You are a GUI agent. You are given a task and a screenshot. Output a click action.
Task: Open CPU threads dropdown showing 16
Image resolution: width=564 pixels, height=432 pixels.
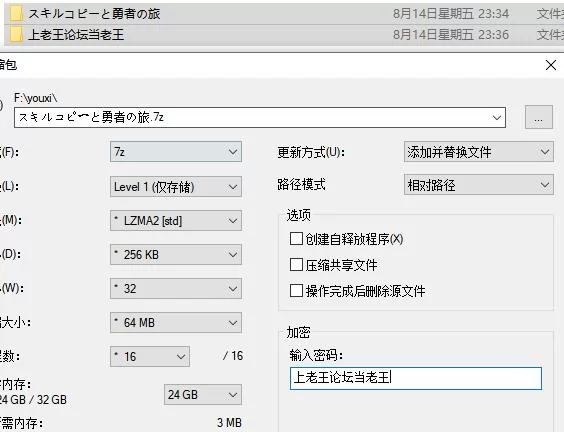point(150,356)
